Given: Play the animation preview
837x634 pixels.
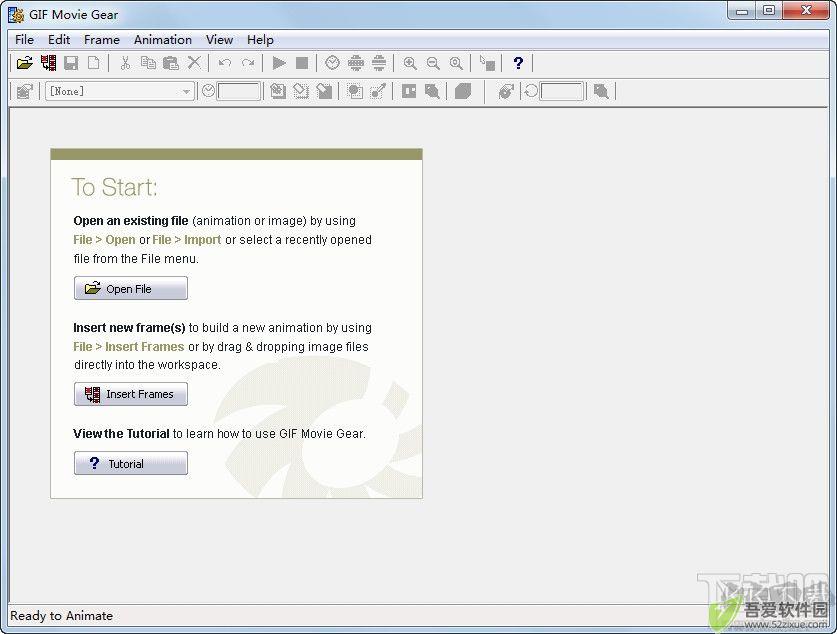Looking at the screenshot, I should point(279,63).
